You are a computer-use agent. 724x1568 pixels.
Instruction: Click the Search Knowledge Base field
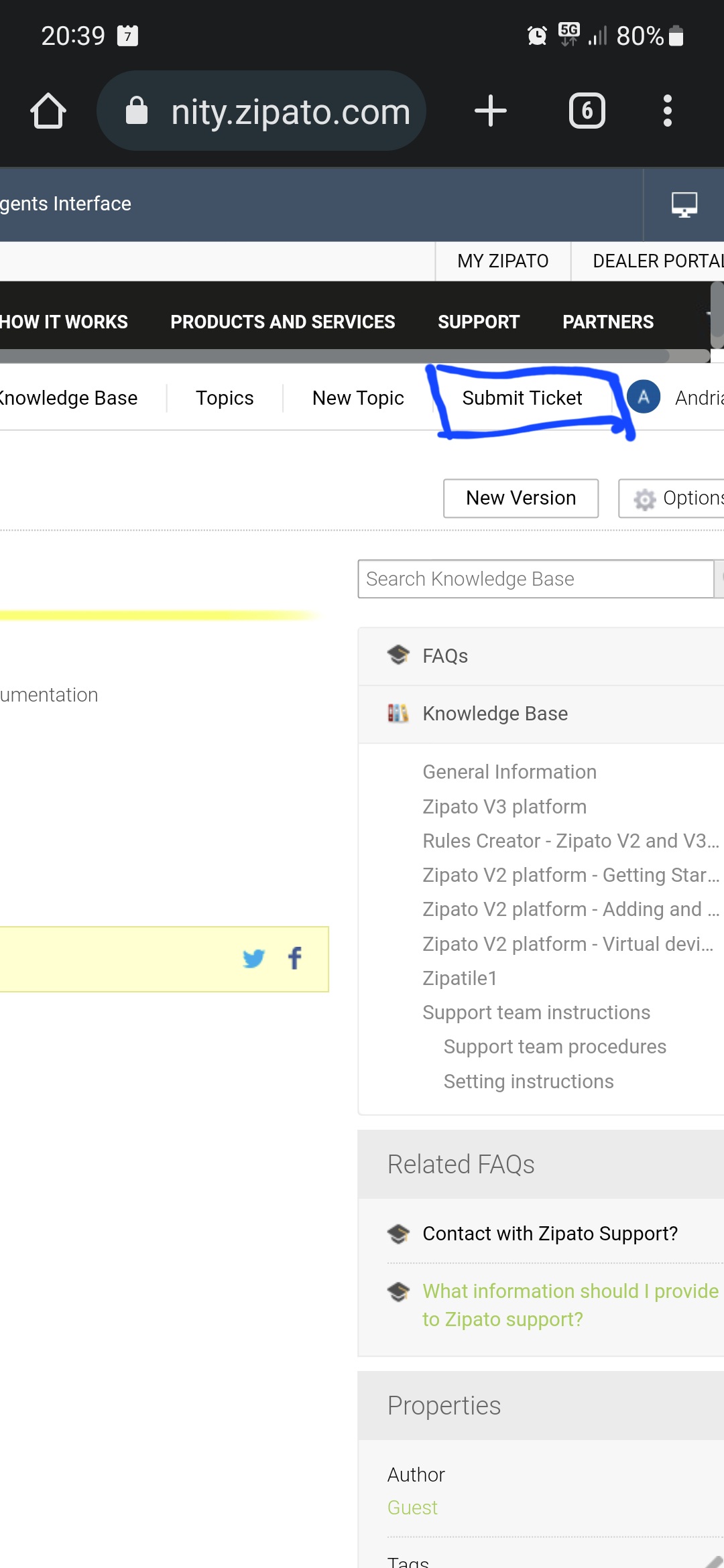point(535,579)
